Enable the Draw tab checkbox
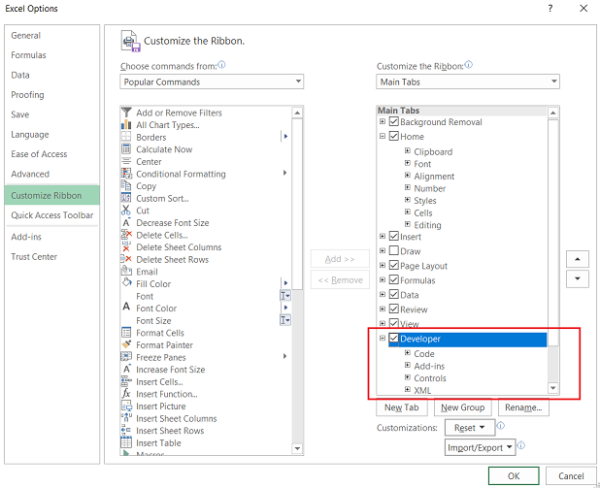The width and height of the screenshot is (600, 488). point(394,251)
